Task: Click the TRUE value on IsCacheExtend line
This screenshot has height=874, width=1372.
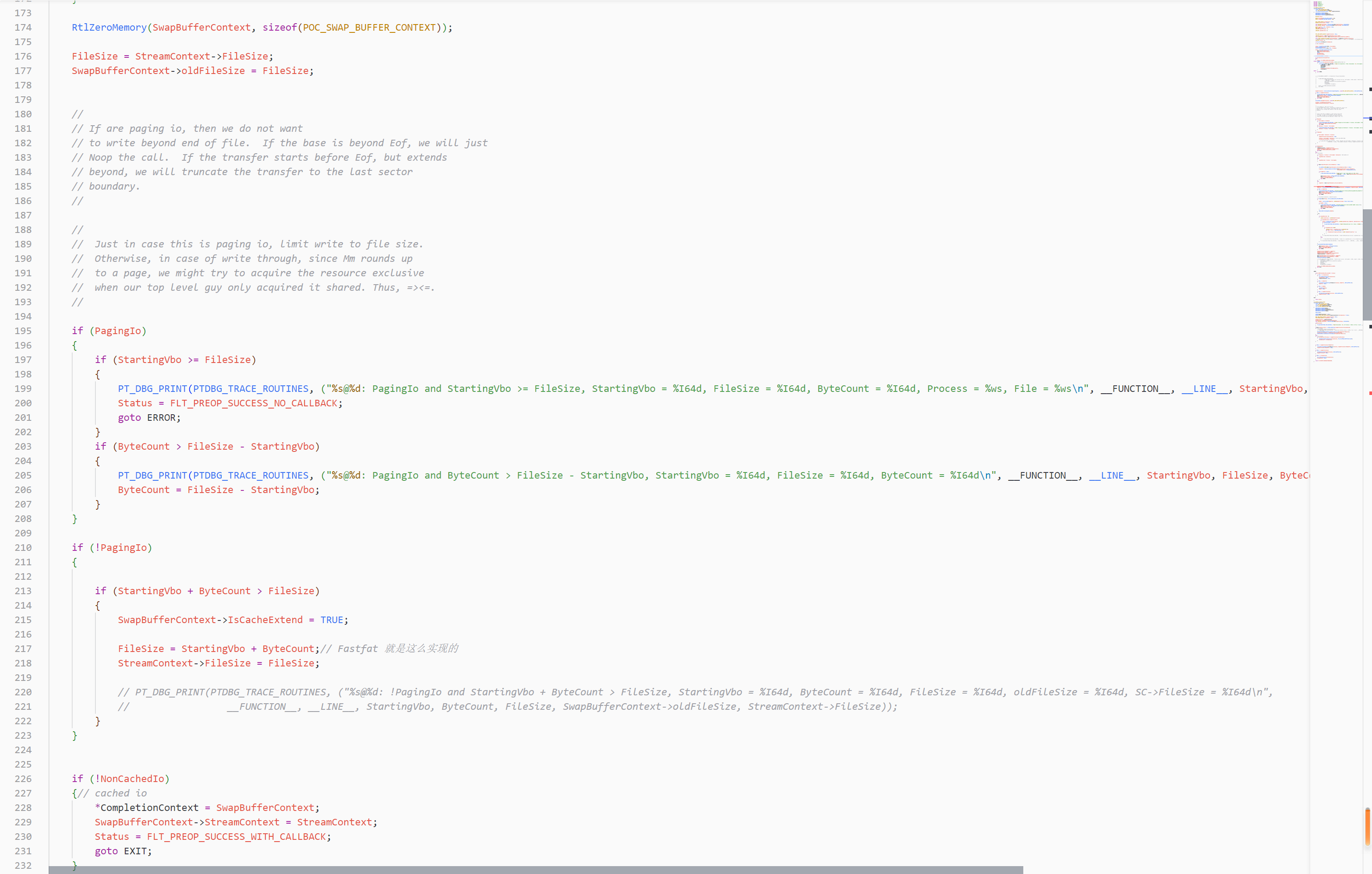Action: [331, 620]
